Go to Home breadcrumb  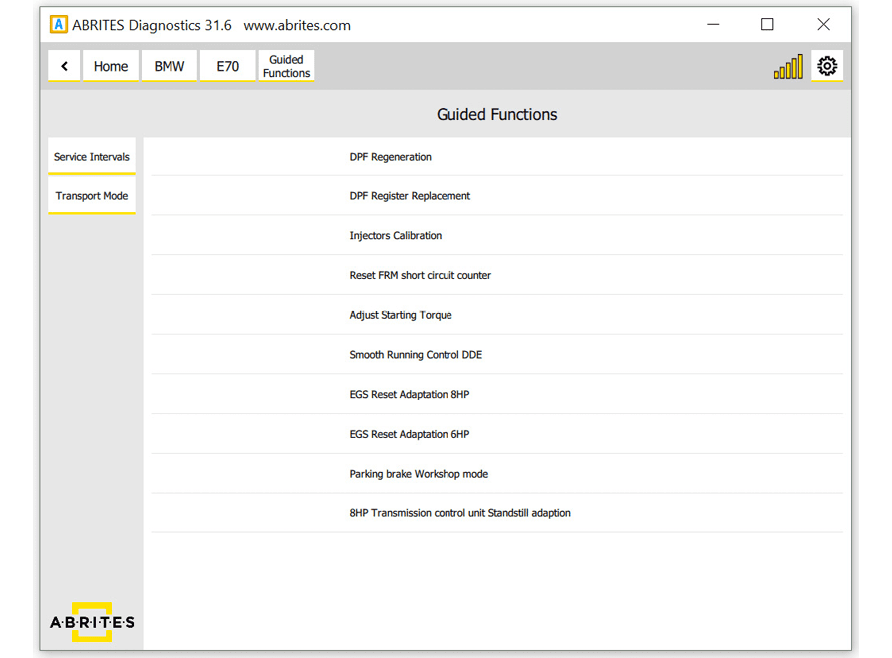(x=111, y=66)
